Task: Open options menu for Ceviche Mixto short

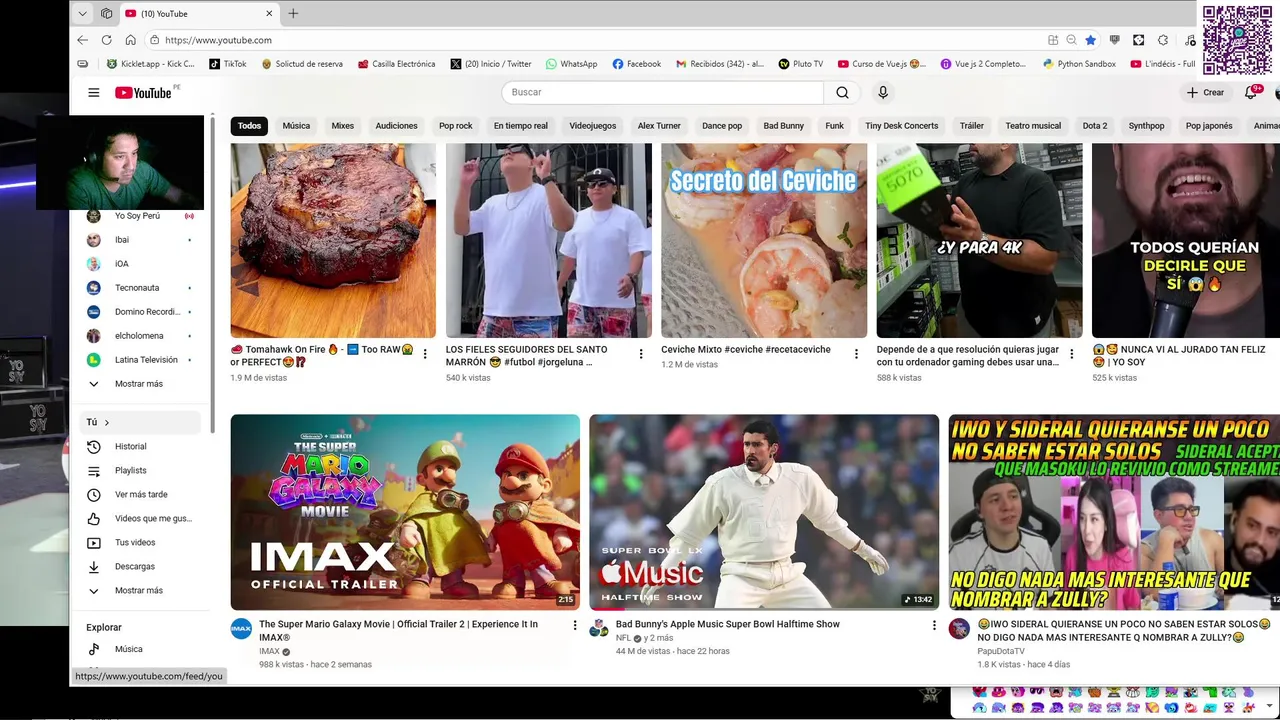Action: pyautogui.click(x=856, y=354)
